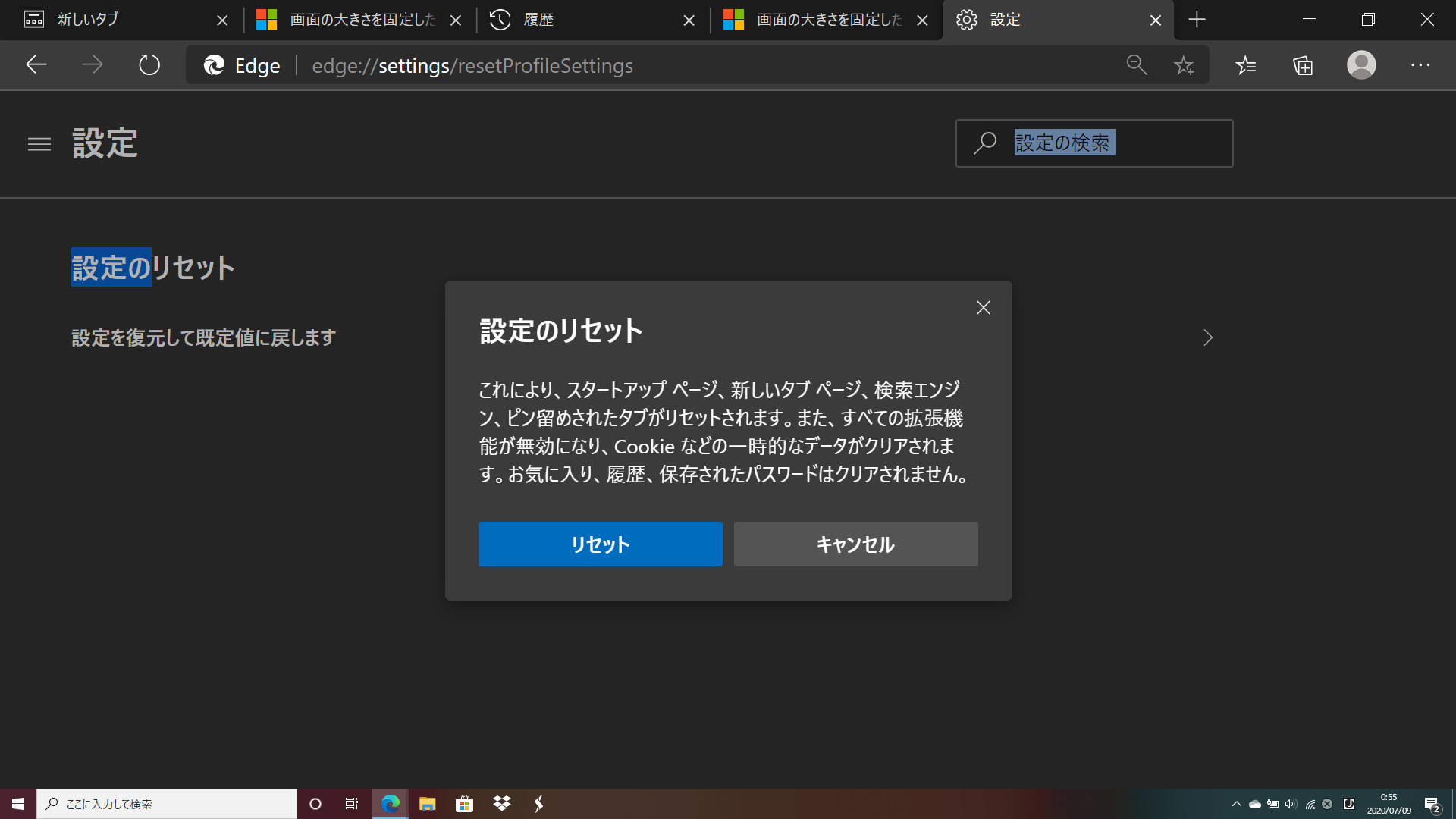This screenshot has width=1456, height=819.
Task: Click the キャンセル button in dialog
Action: (x=855, y=544)
